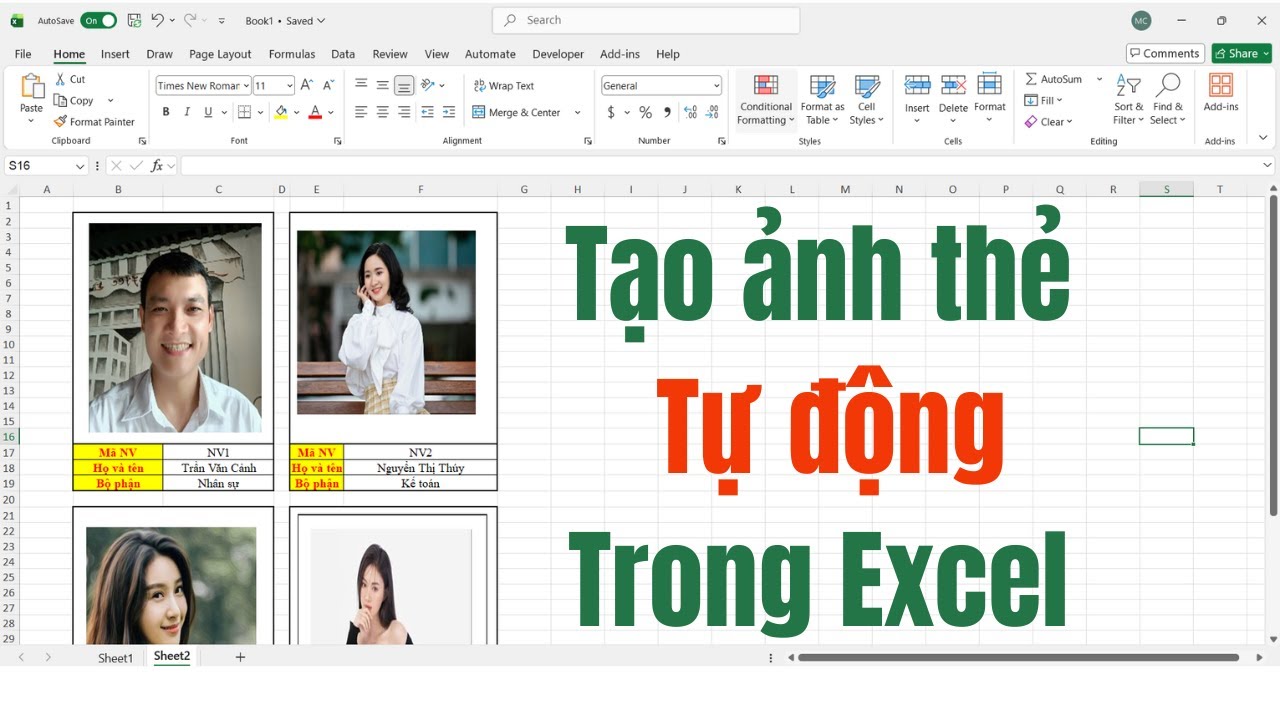Open Sort & Filter
The height and width of the screenshot is (720, 1280).
(1129, 100)
